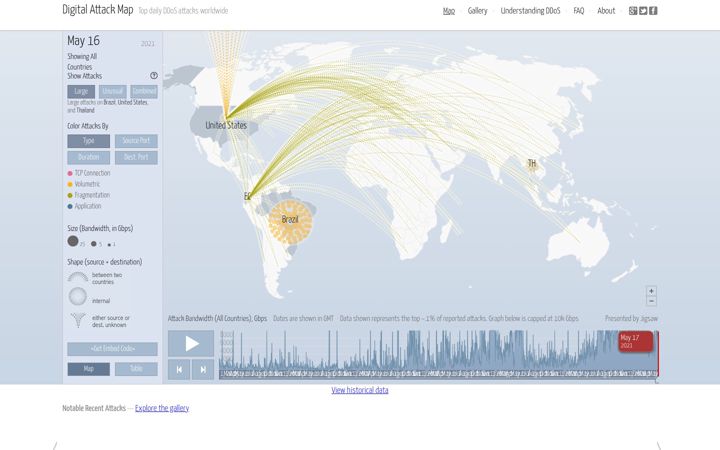The width and height of the screenshot is (720, 450).
Task: Step to next day in timeline
Action: (203, 370)
